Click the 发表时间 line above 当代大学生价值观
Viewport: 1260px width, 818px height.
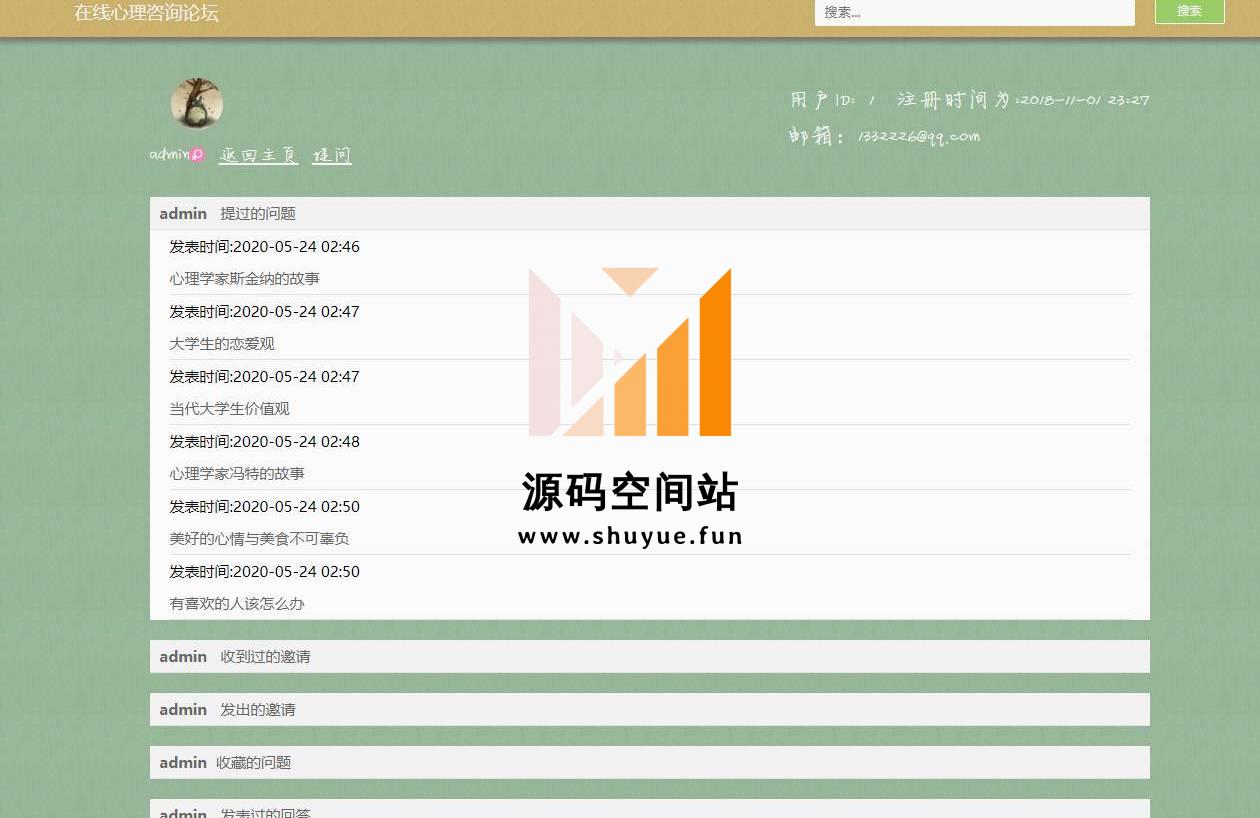click(x=264, y=377)
